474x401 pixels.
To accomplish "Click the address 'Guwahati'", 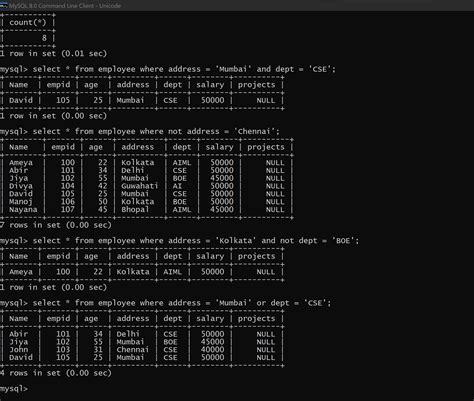I will [140, 186].
